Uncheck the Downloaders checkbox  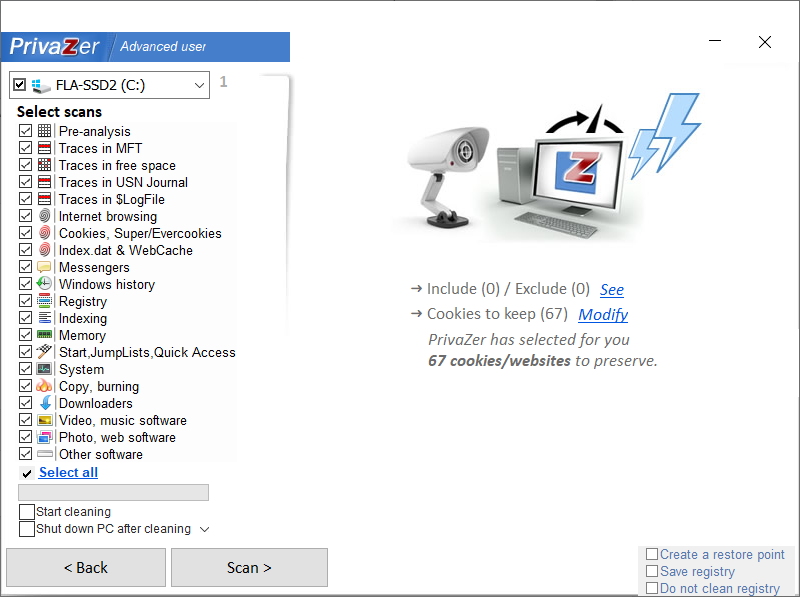(x=26, y=403)
